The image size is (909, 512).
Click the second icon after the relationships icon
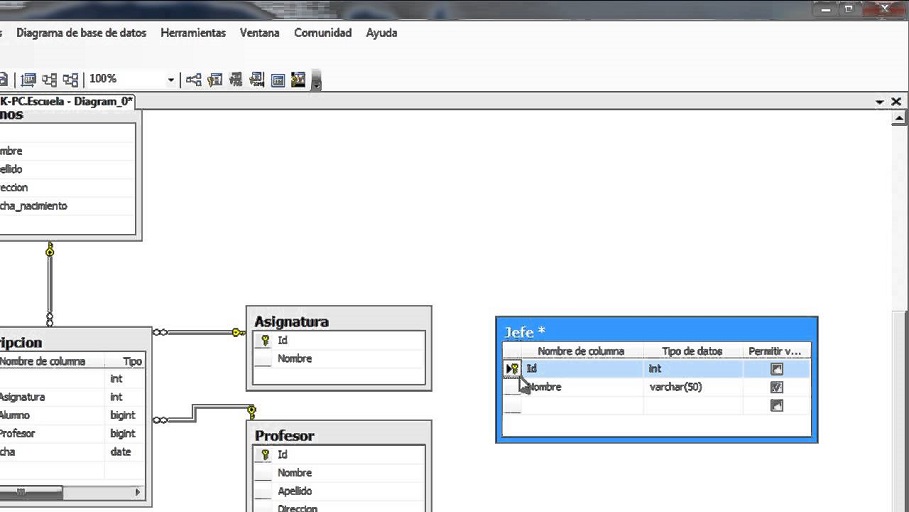(236, 80)
